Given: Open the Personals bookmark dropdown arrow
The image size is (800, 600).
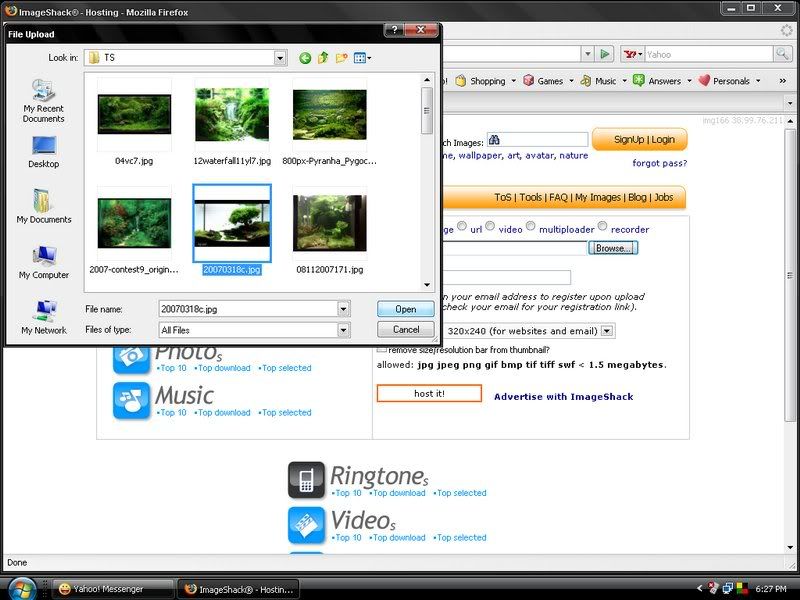Looking at the screenshot, I should click(758, 81).
